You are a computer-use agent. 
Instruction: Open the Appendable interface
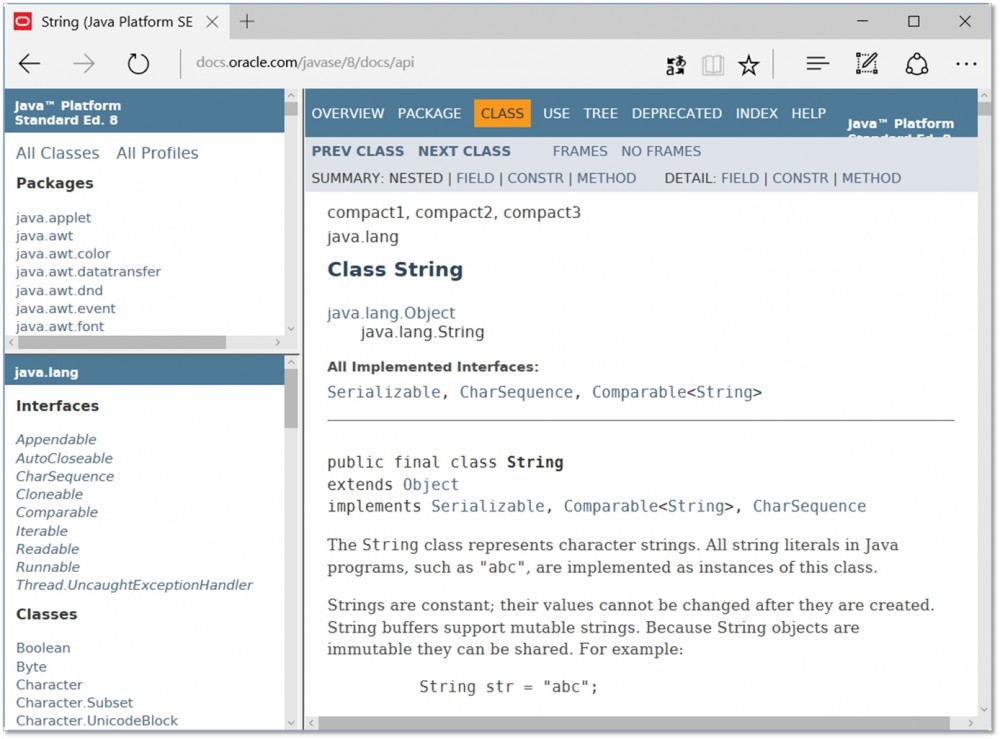coord(56,439)
